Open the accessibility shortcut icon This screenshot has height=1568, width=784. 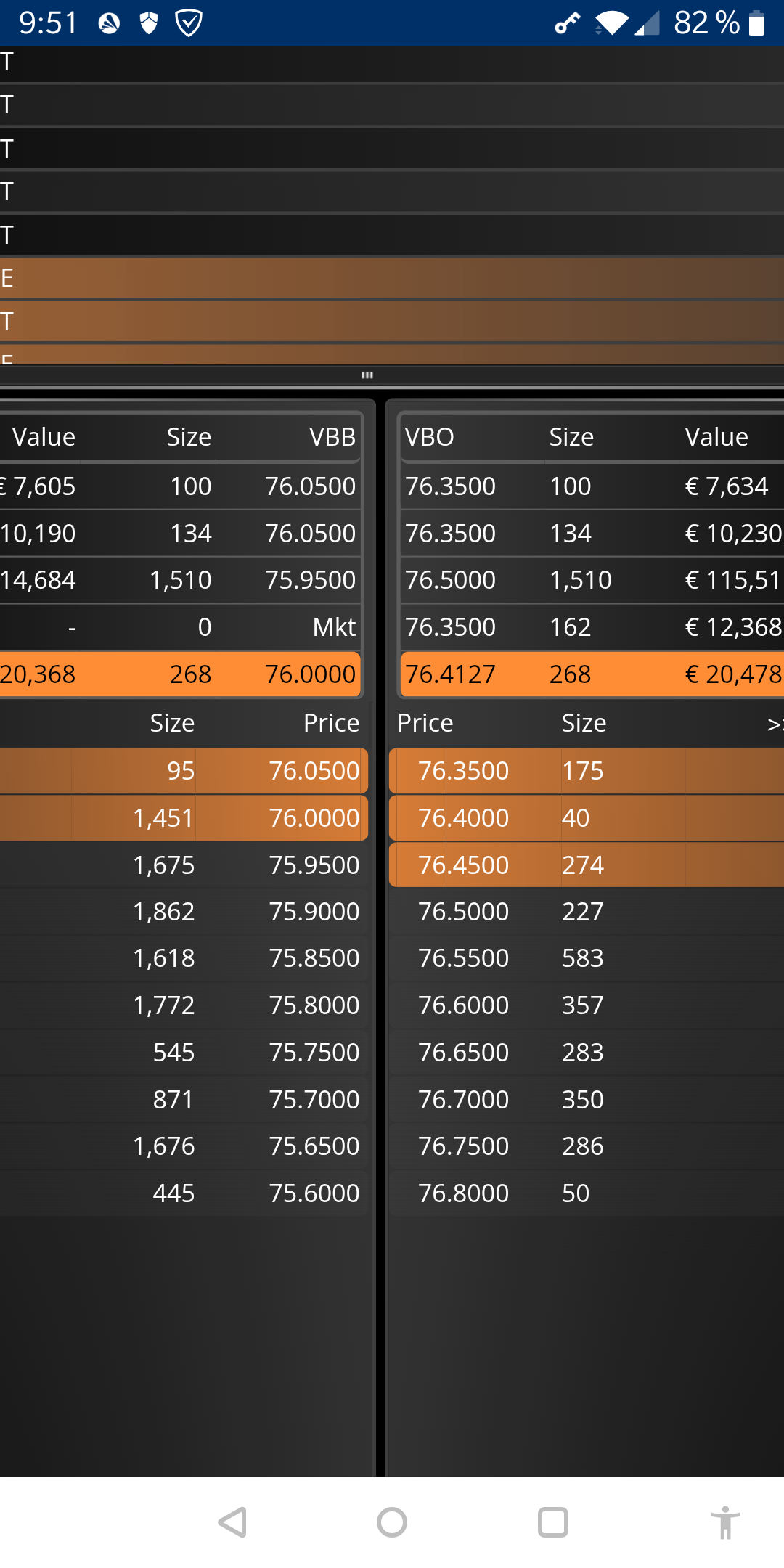pyautogui.click(x=725, y=1522)
